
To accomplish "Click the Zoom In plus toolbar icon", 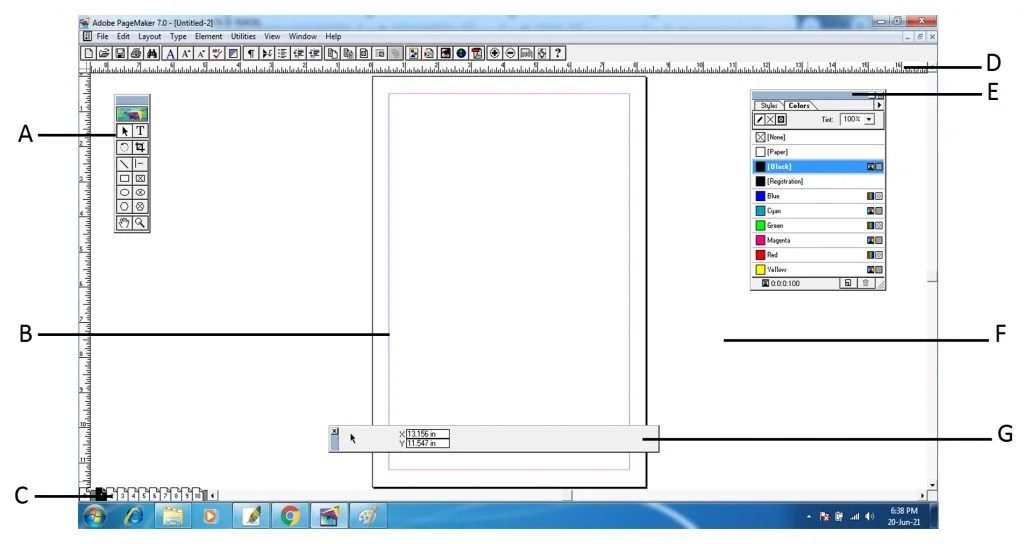I will 495,54.
